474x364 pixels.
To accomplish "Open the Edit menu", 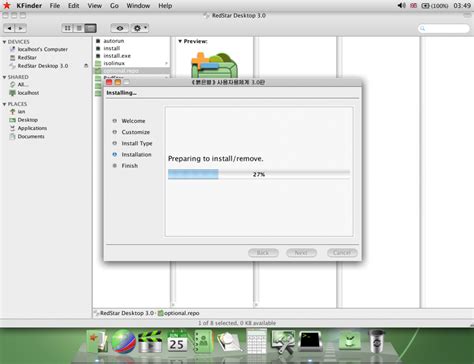I will tap(73, 6).
